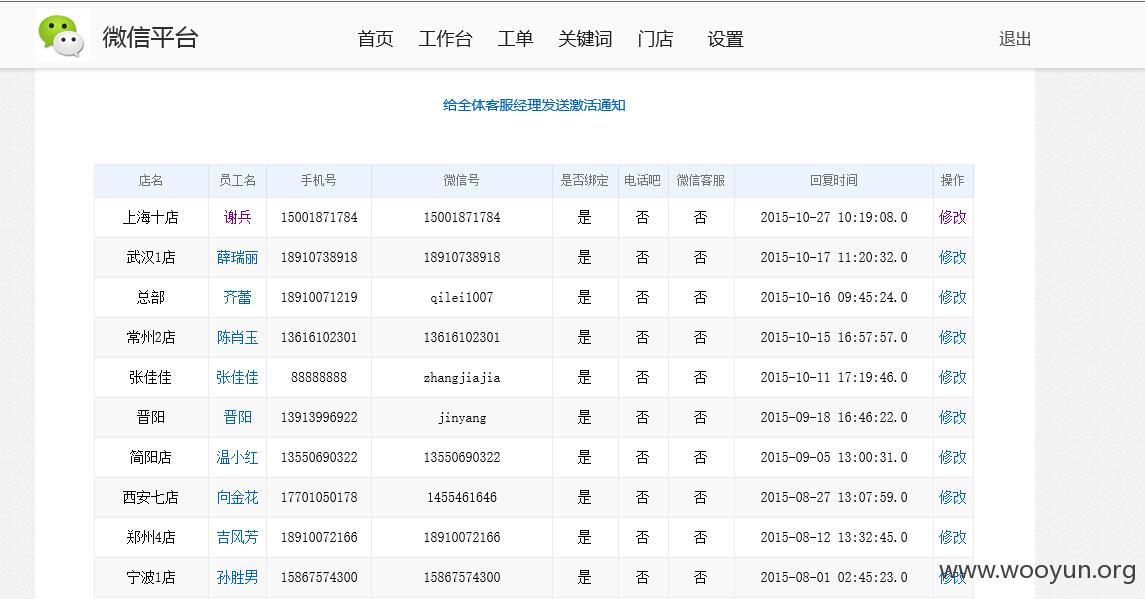
Task: Click 修改 in the 郑州4店 row
Action: (952, 537)
